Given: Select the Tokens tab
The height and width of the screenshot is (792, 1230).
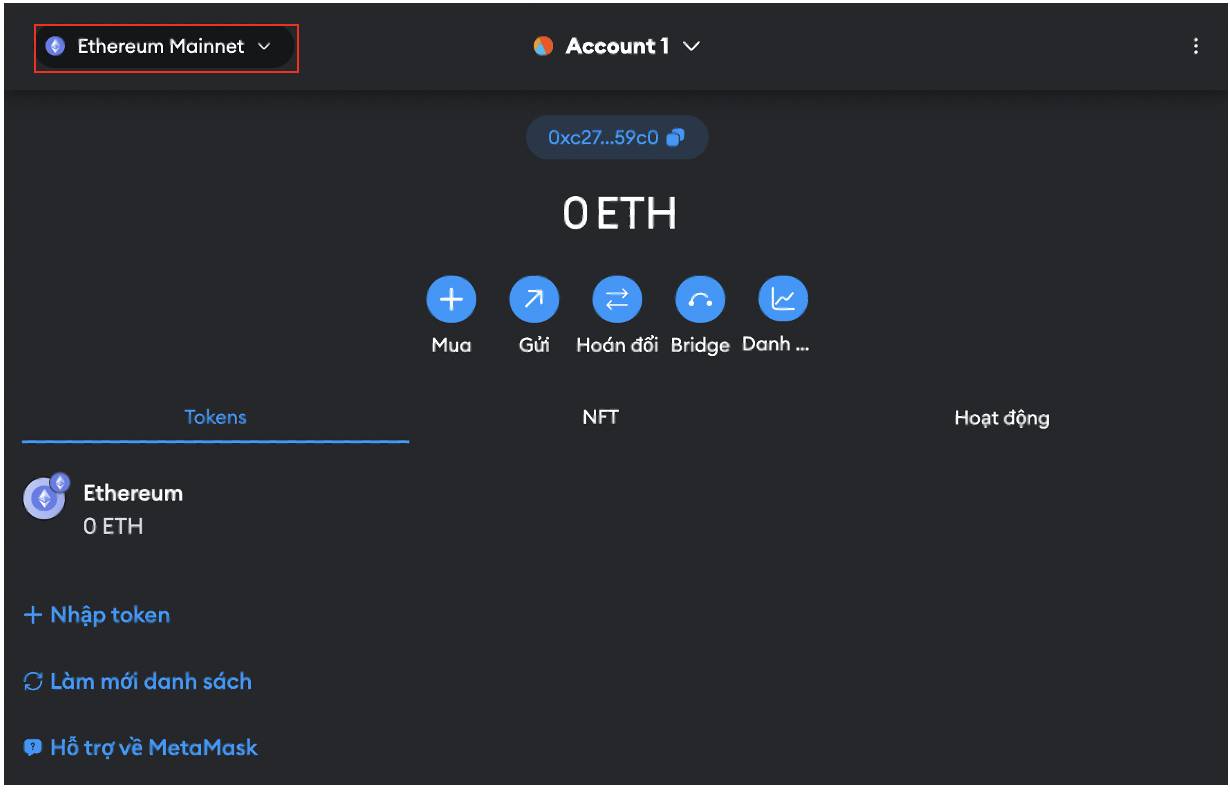Looking at the screenshot, I should click(x=215, y=417).
